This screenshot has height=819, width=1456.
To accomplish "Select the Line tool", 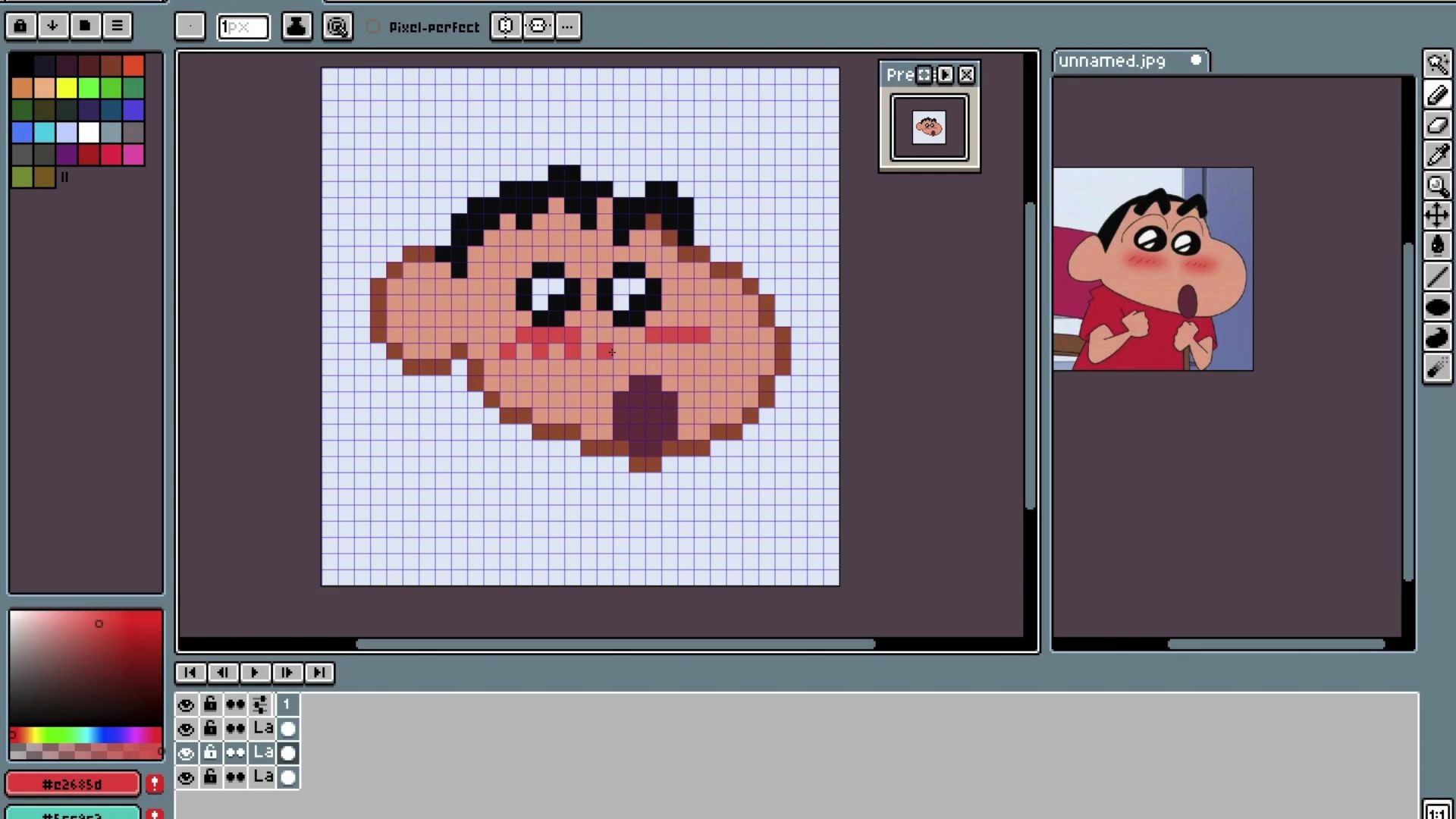I will coord(1437,277).
